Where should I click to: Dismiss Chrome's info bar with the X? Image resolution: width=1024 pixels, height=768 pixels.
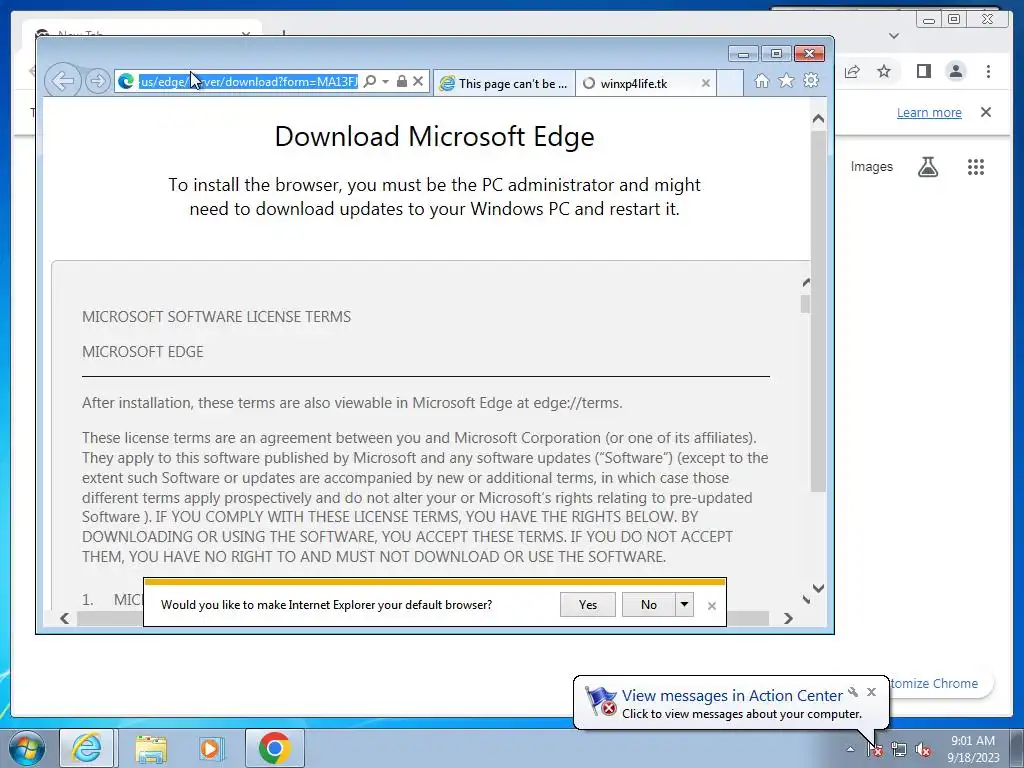coord(986,112)
